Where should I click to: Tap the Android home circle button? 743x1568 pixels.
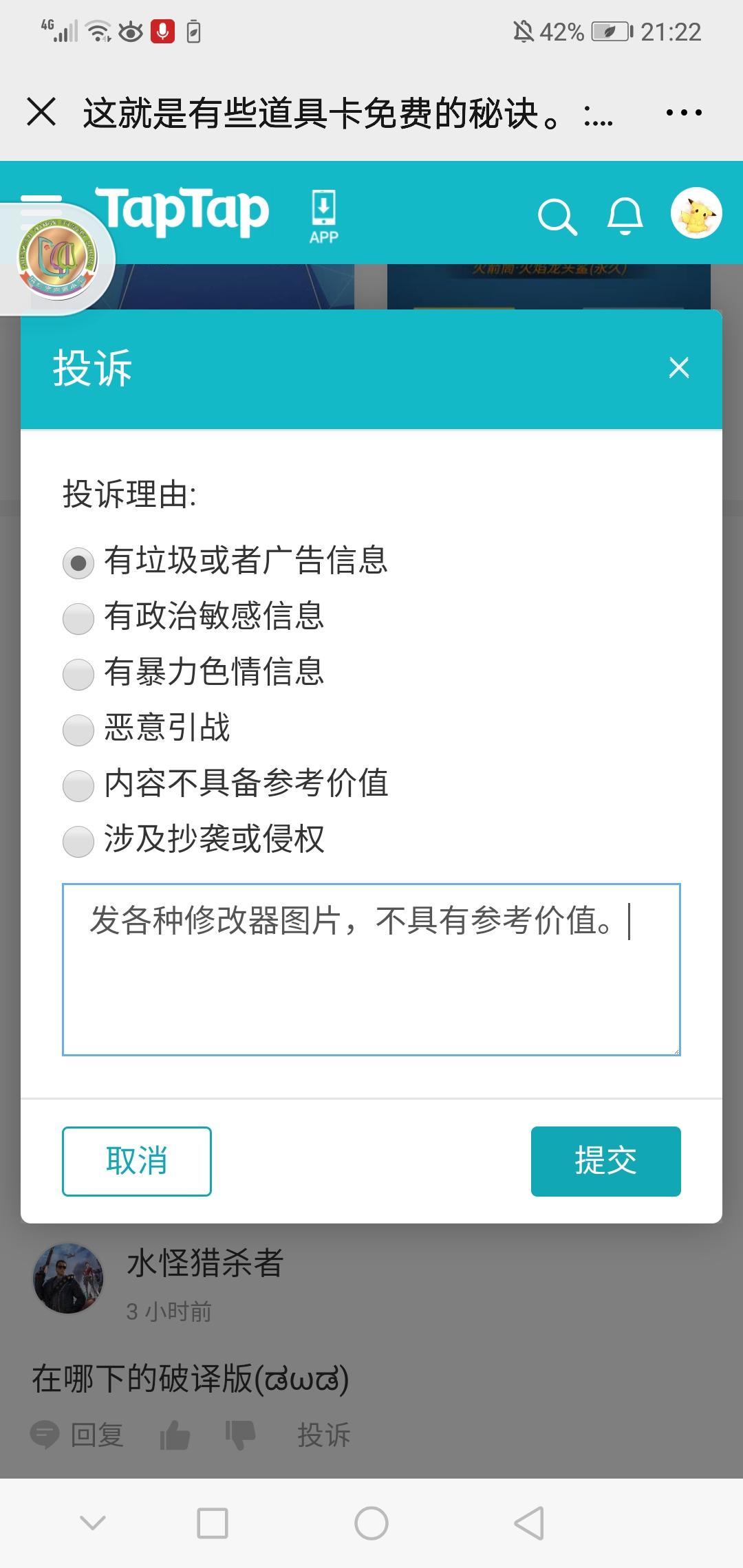pyautogui.click(x=371, y=1523)
